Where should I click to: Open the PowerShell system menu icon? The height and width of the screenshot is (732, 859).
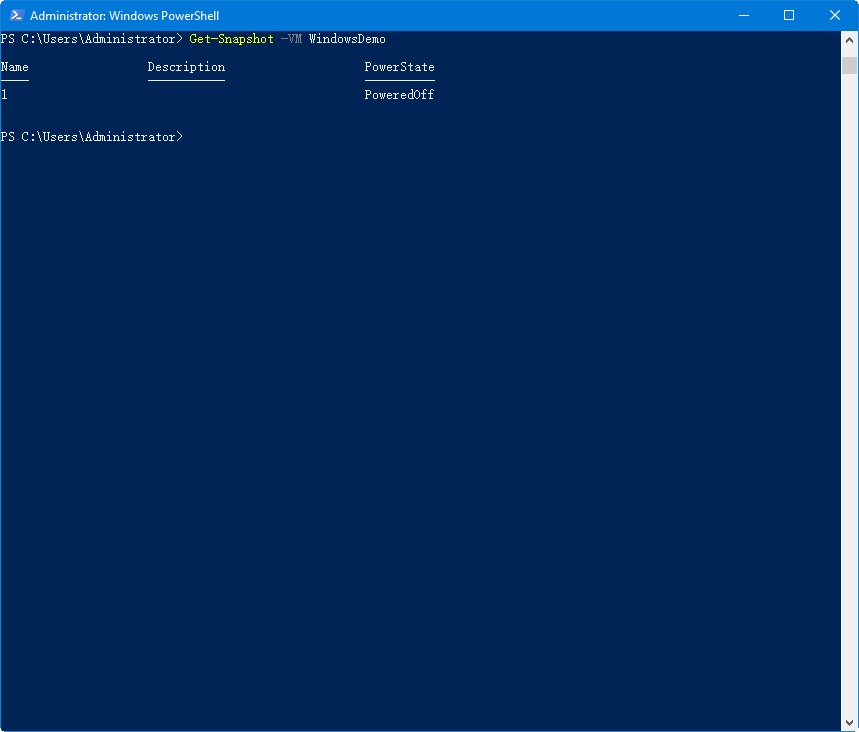pyautogui.click(x=15, y=15)
